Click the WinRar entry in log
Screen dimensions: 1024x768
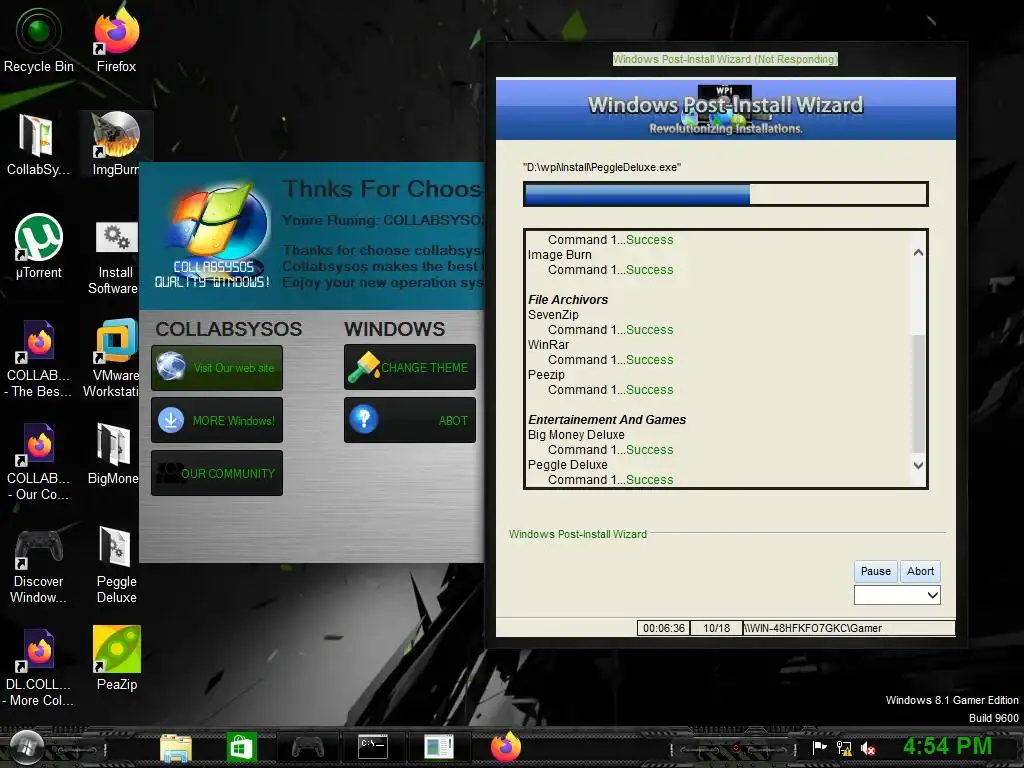pyautogui.click(x=549, y=345)
